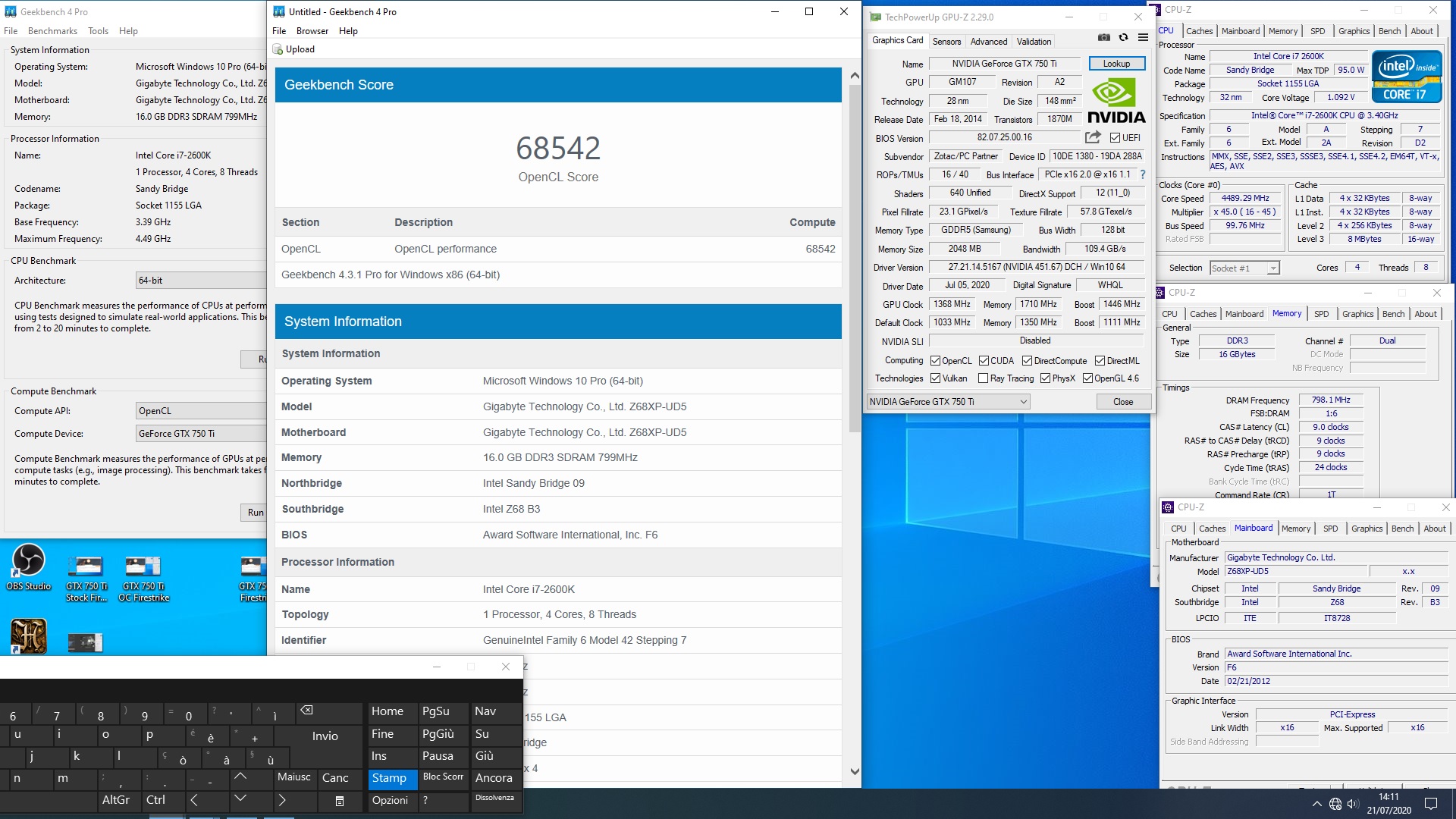1456x819 pixels.
Task: Open Tools menu in Geekbench 4 Pro
Action: pos(98,31)
